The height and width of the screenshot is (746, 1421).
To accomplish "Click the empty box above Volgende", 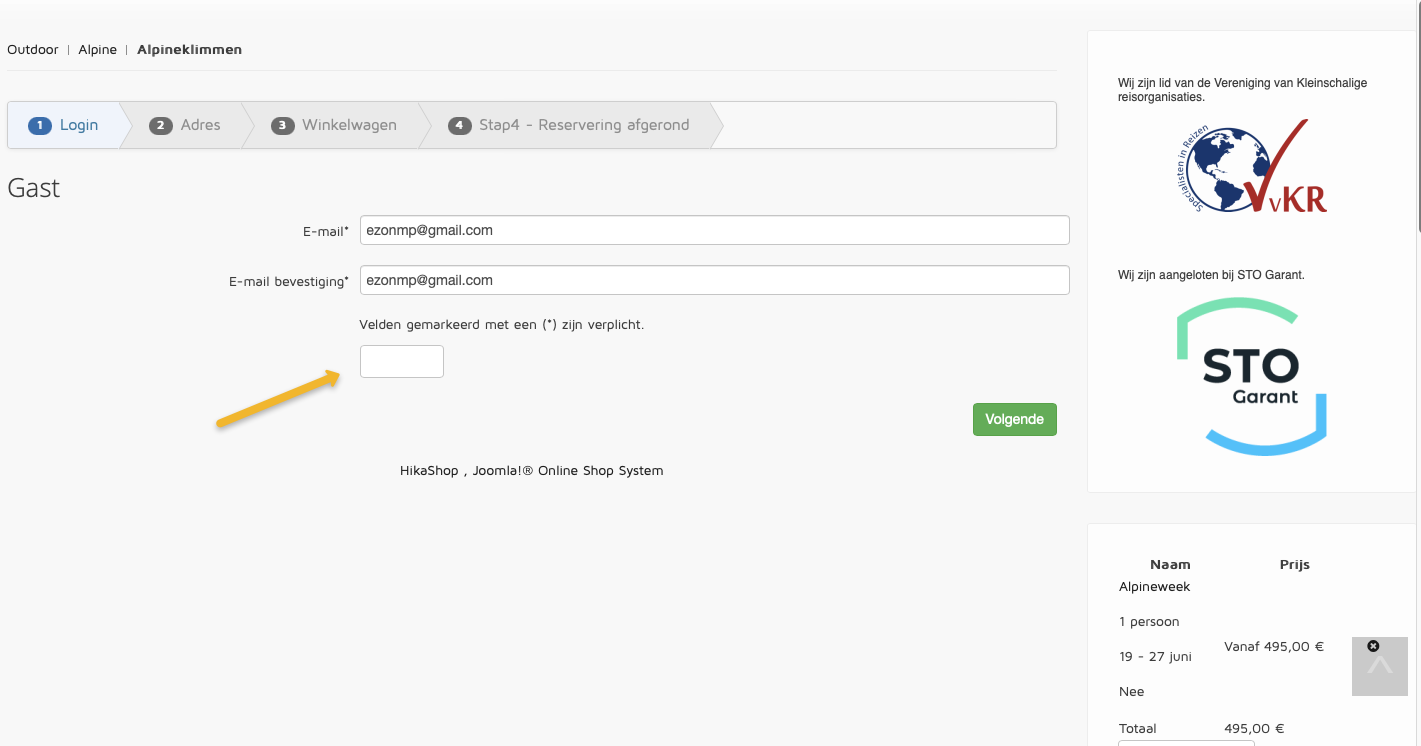I will (x=401, y=361).
